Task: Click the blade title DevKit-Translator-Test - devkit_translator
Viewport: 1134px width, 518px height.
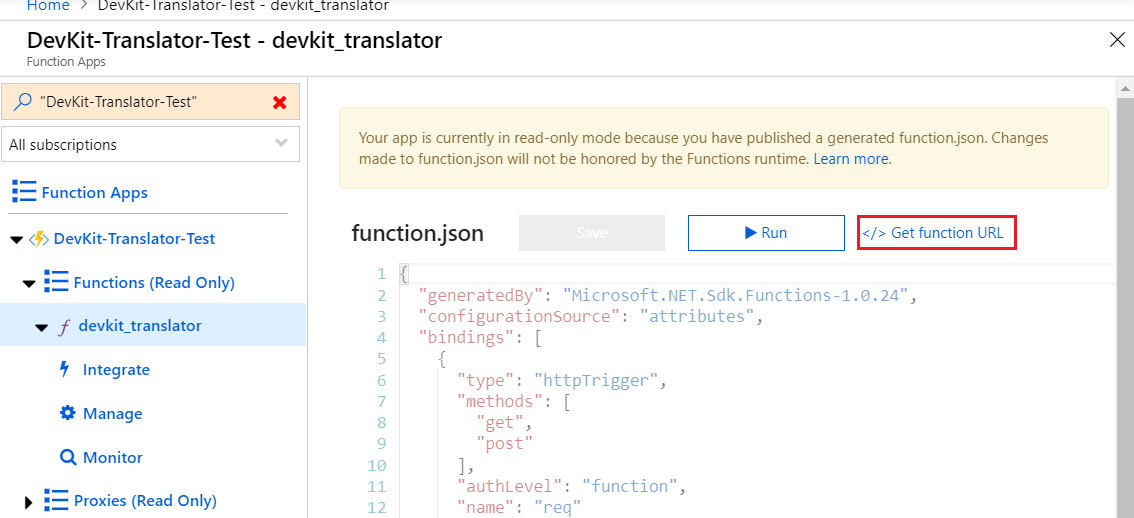Action: 234,41
